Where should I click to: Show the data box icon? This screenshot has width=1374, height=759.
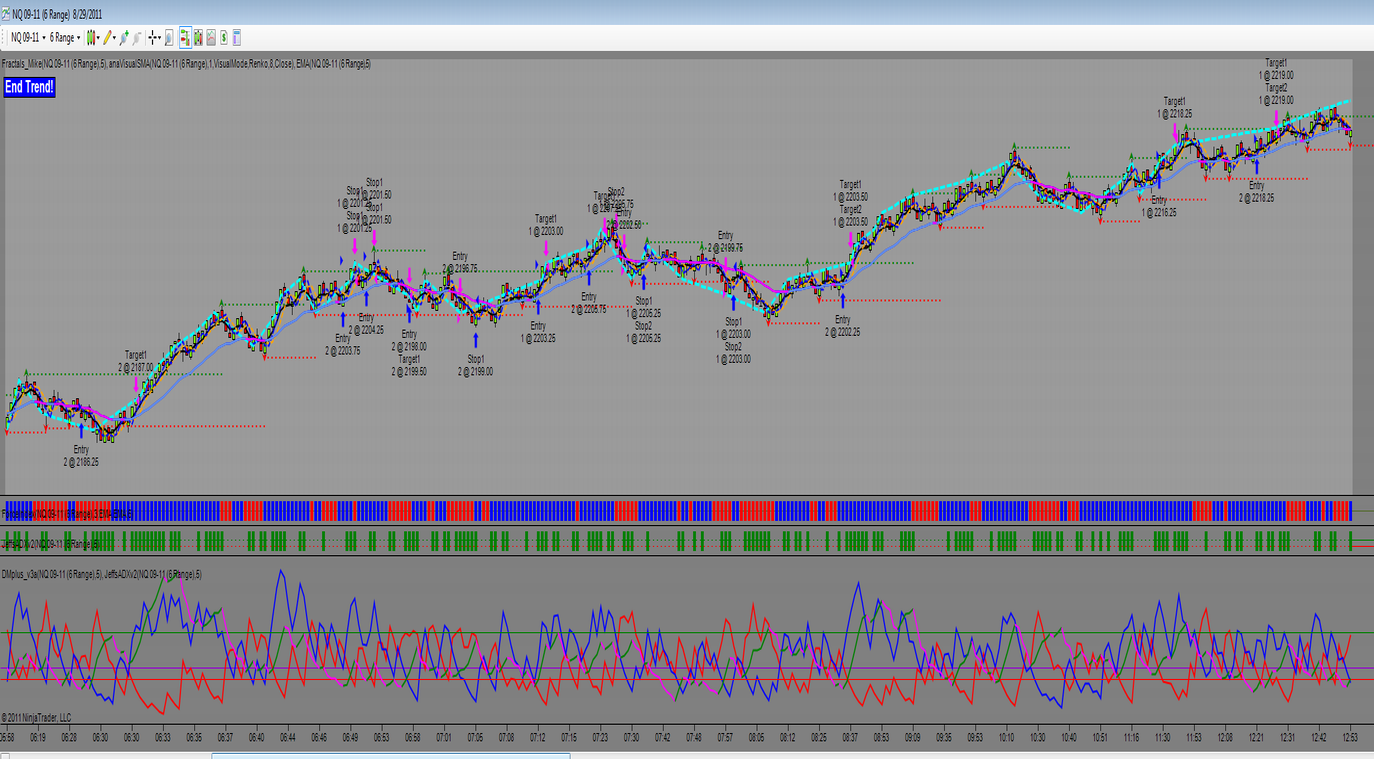[x=169, y=38]
